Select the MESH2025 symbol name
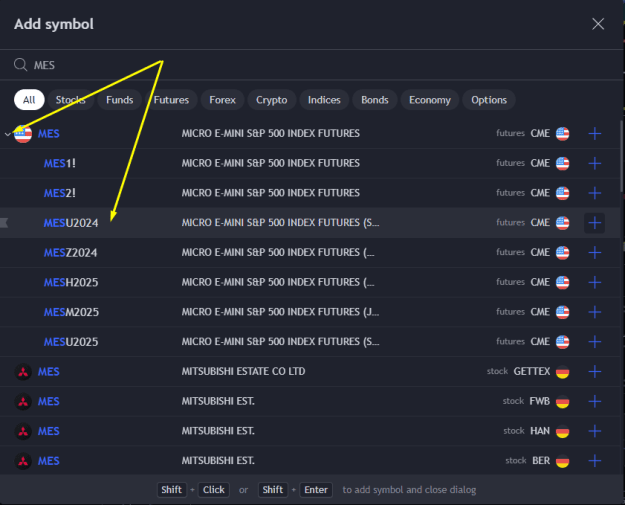 tap(71, 283)
